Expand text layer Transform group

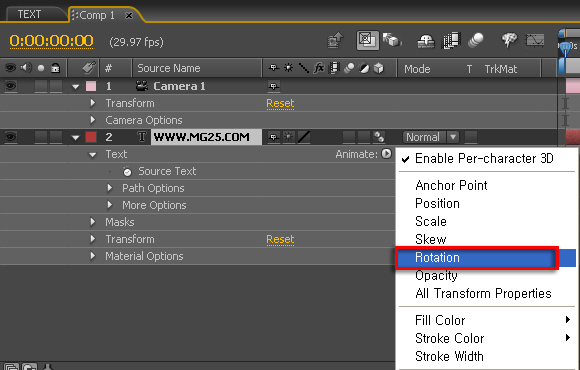click(93, 239)
